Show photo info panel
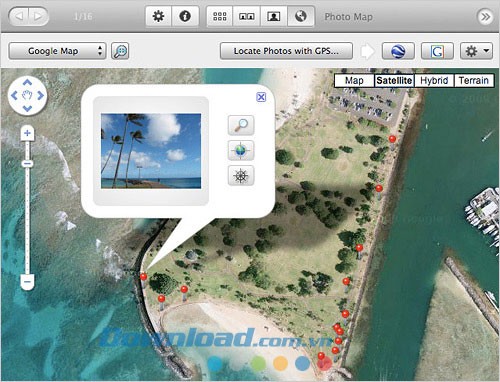Screen dimensions: 500x382 pyautogui.click(x=185, y=16)
